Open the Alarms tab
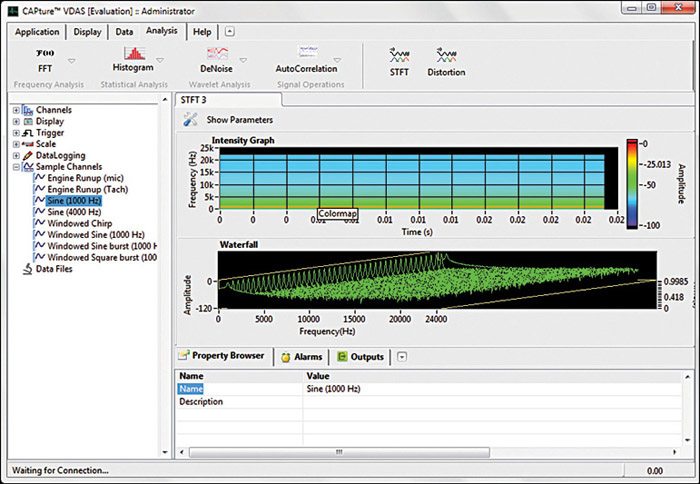700x484 pixels. click(305, 356)
